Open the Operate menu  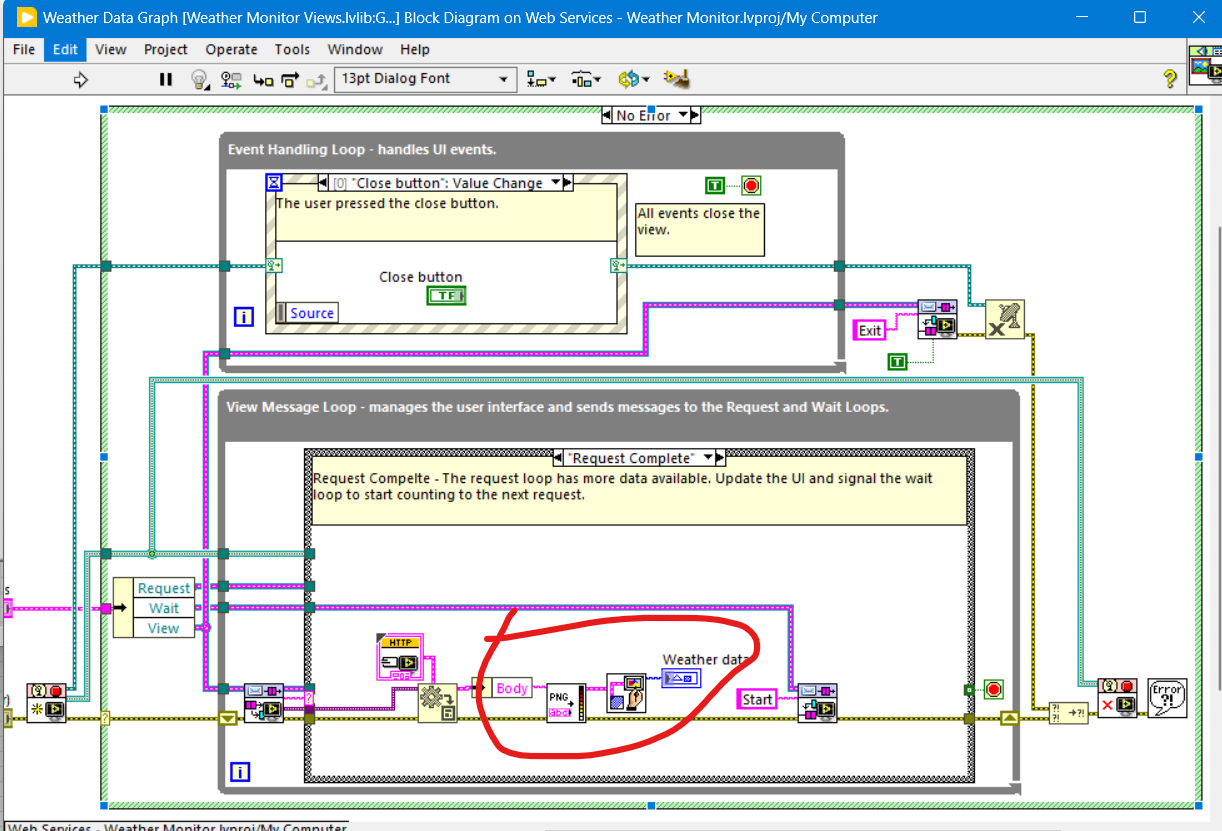pos(231,49)
